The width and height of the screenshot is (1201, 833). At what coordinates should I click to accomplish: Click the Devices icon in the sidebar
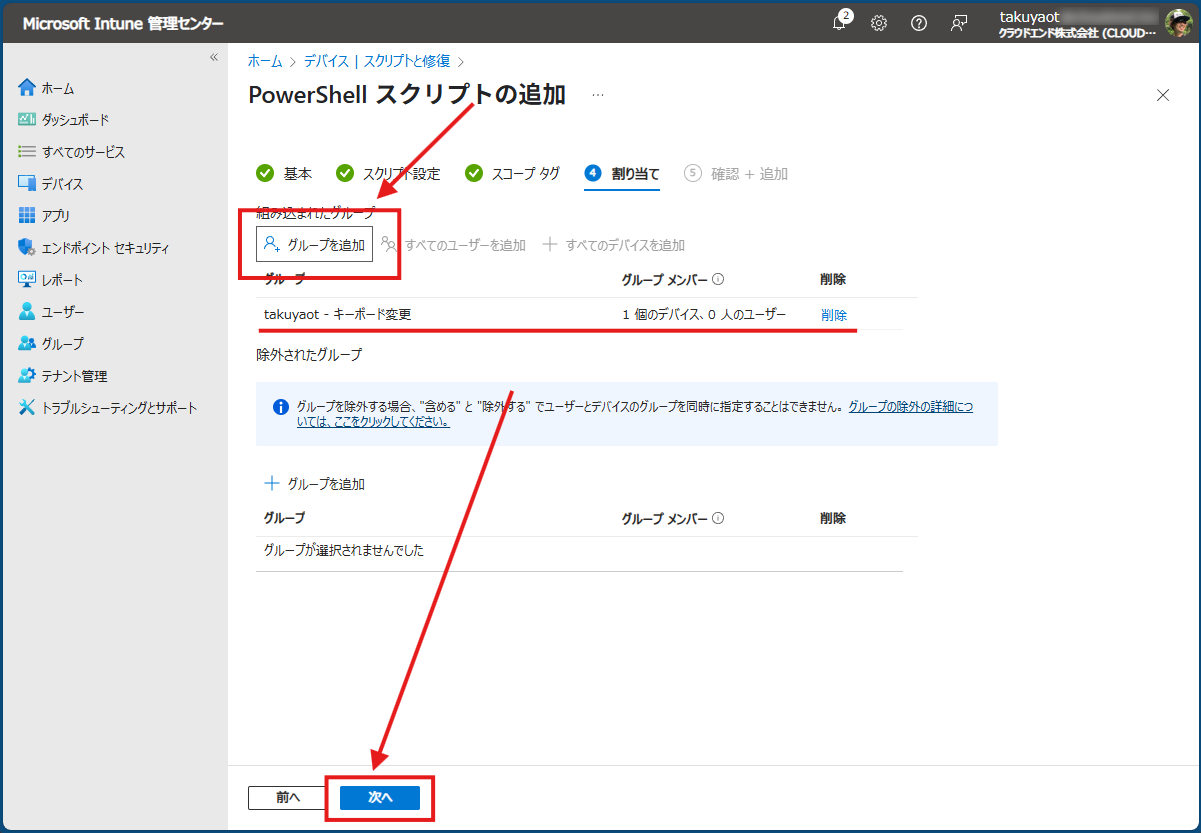click(x=27, y=184)
